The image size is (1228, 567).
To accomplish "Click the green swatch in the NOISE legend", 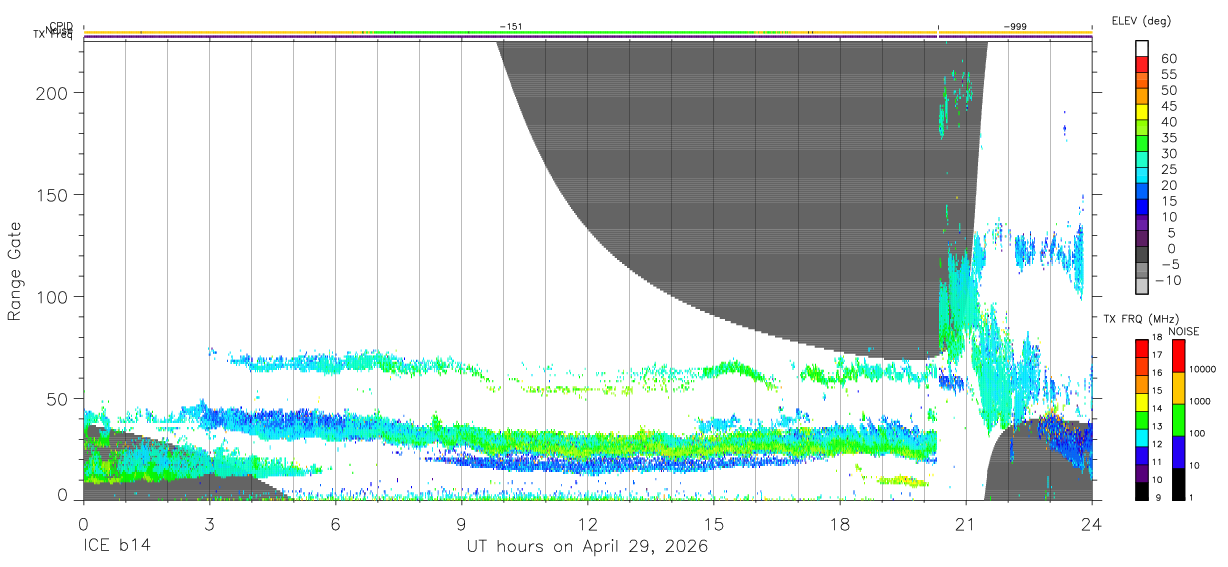I will point(1178,420).
